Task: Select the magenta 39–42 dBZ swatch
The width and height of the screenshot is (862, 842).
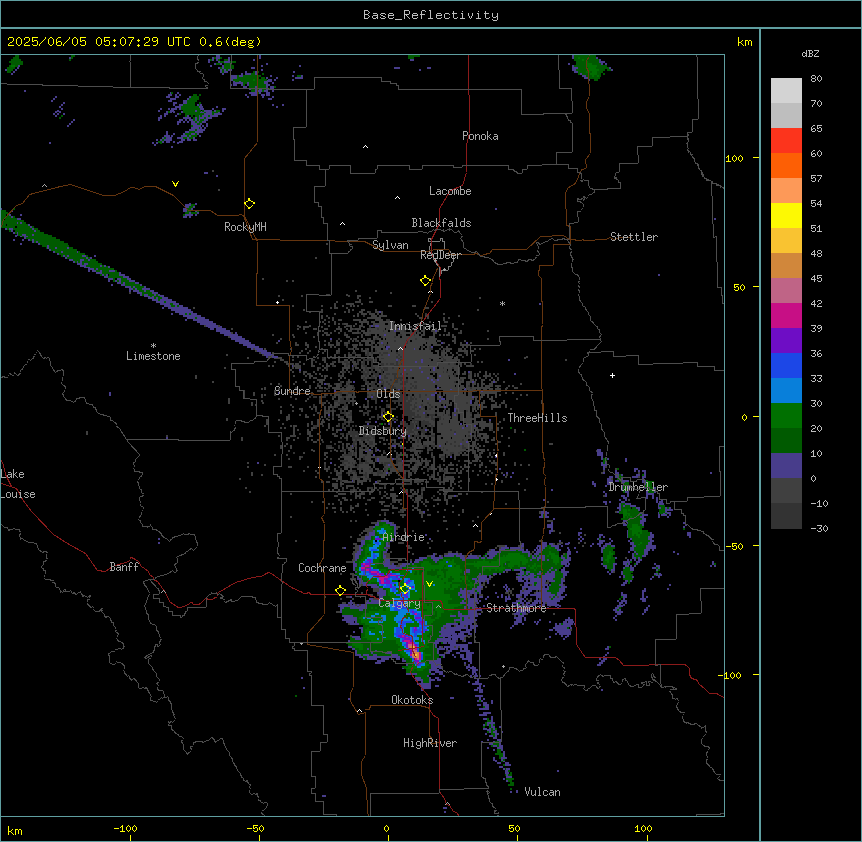Action: coord(786,315)
